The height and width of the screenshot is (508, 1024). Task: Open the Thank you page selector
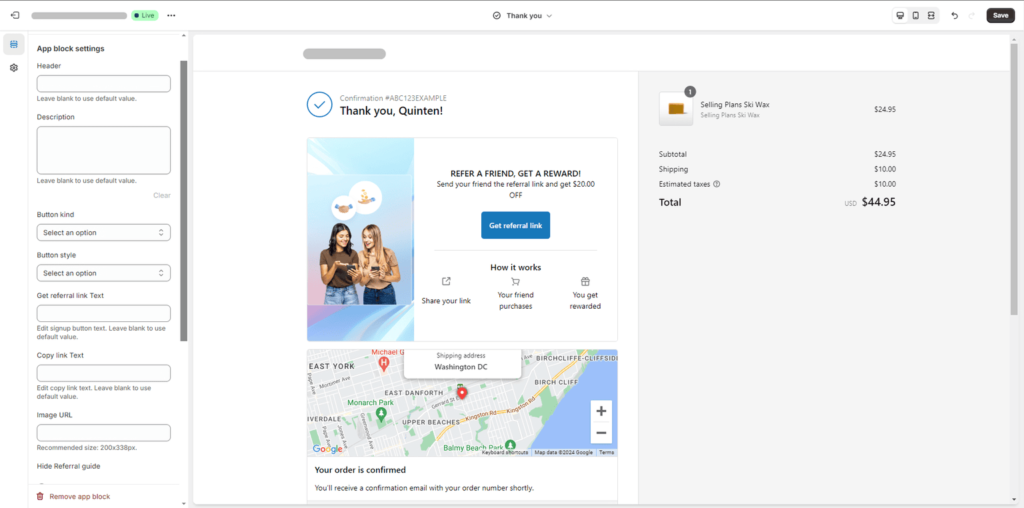(523, 15)
